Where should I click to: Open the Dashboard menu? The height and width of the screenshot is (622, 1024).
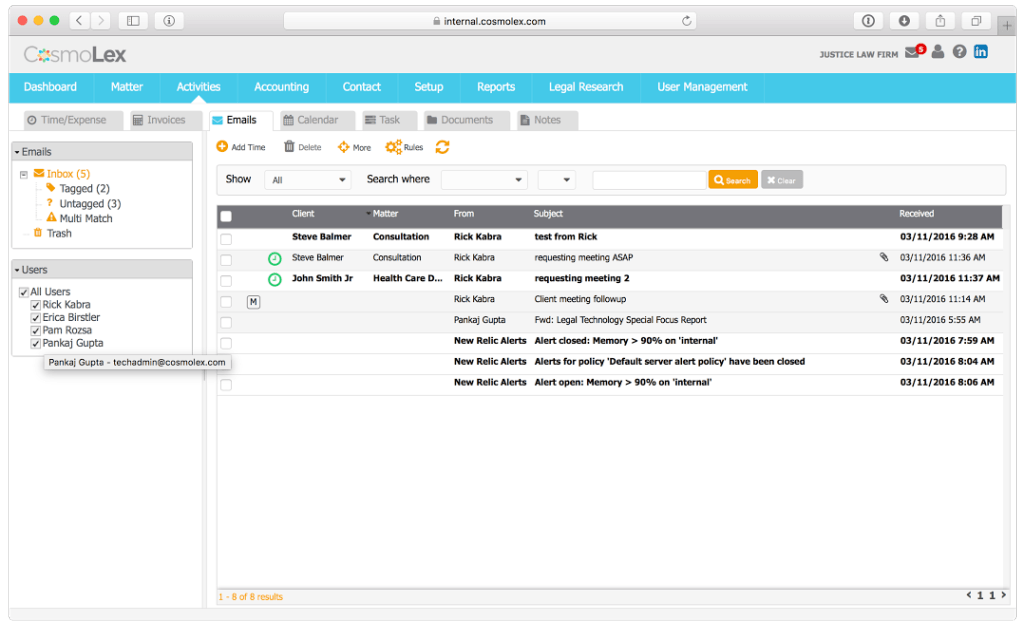click(50, 87)
